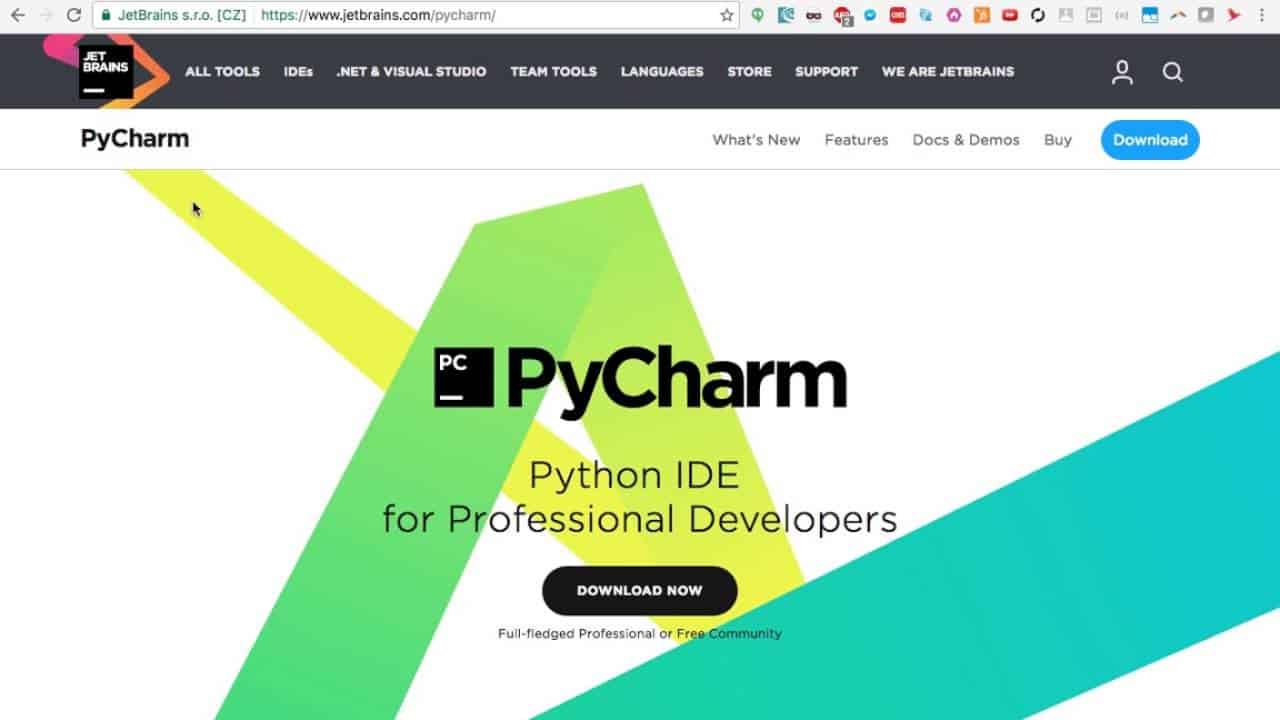Click the PyCharm product title link
The image size is (1280, 720).
[x=135, y=139]
